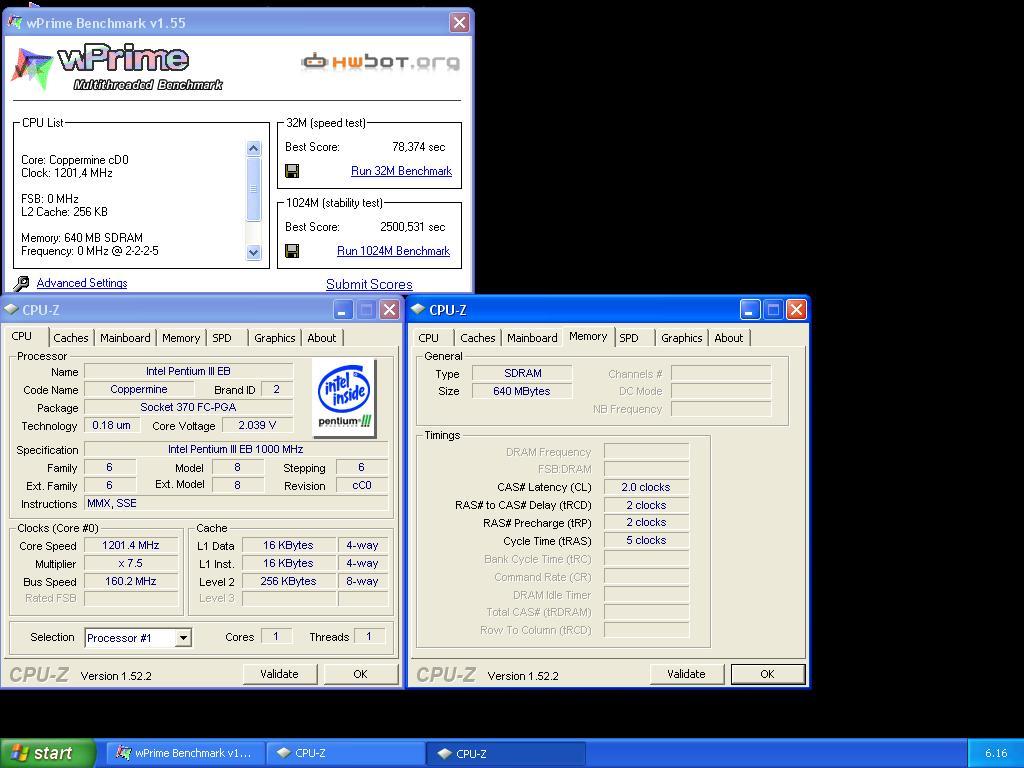Switch to CPU tab in right CPU-Z

point(428,338)
